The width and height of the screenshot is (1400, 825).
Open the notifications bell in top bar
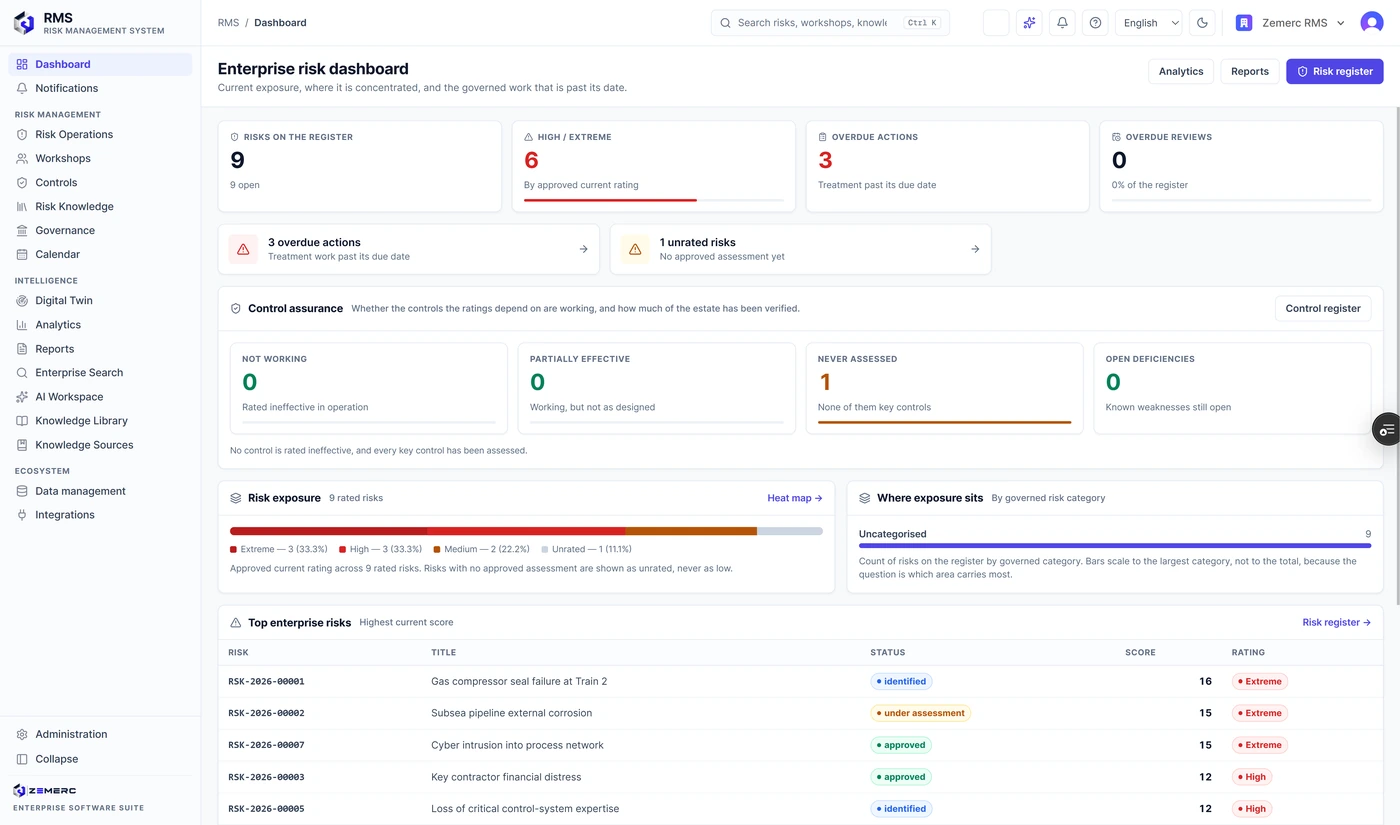point(1062,23)
